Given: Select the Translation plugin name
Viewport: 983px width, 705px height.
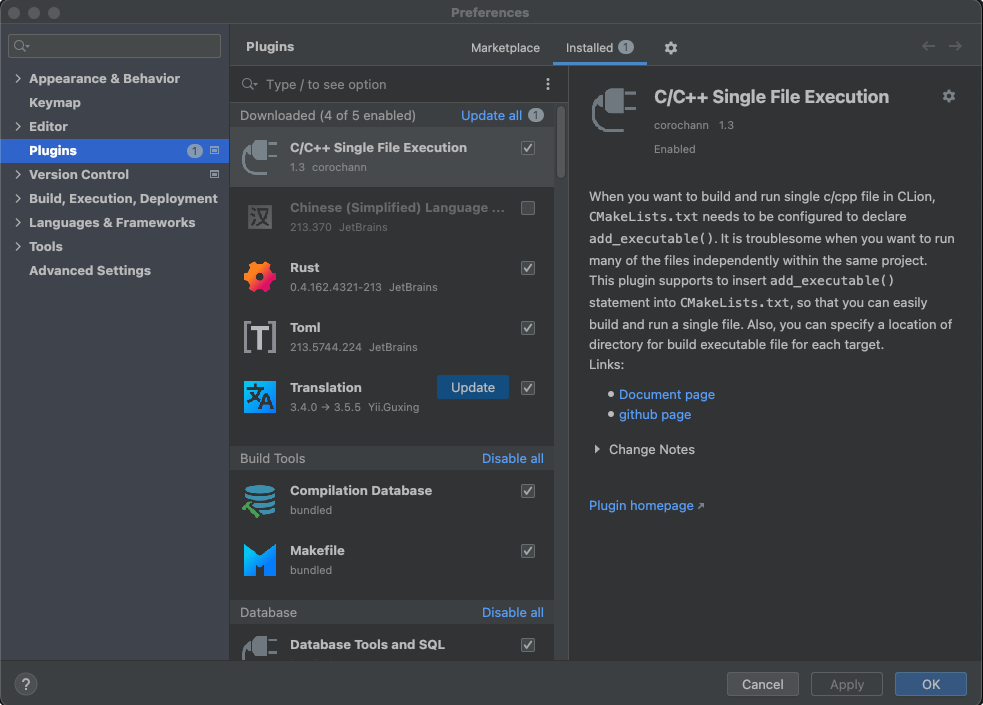Looking at the screenshot, I should 325,387.
